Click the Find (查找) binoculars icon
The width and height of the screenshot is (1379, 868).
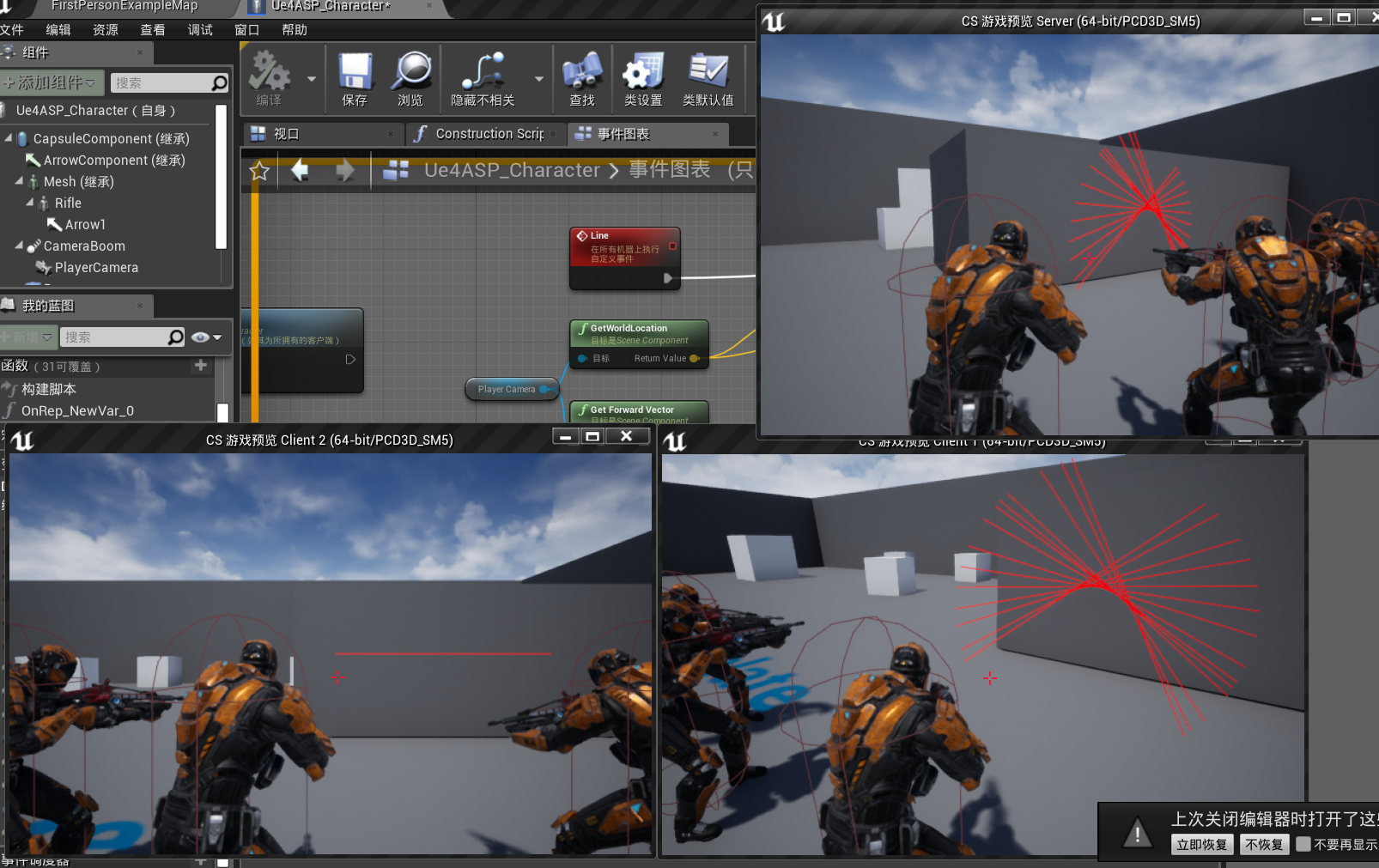coord(582,71)
